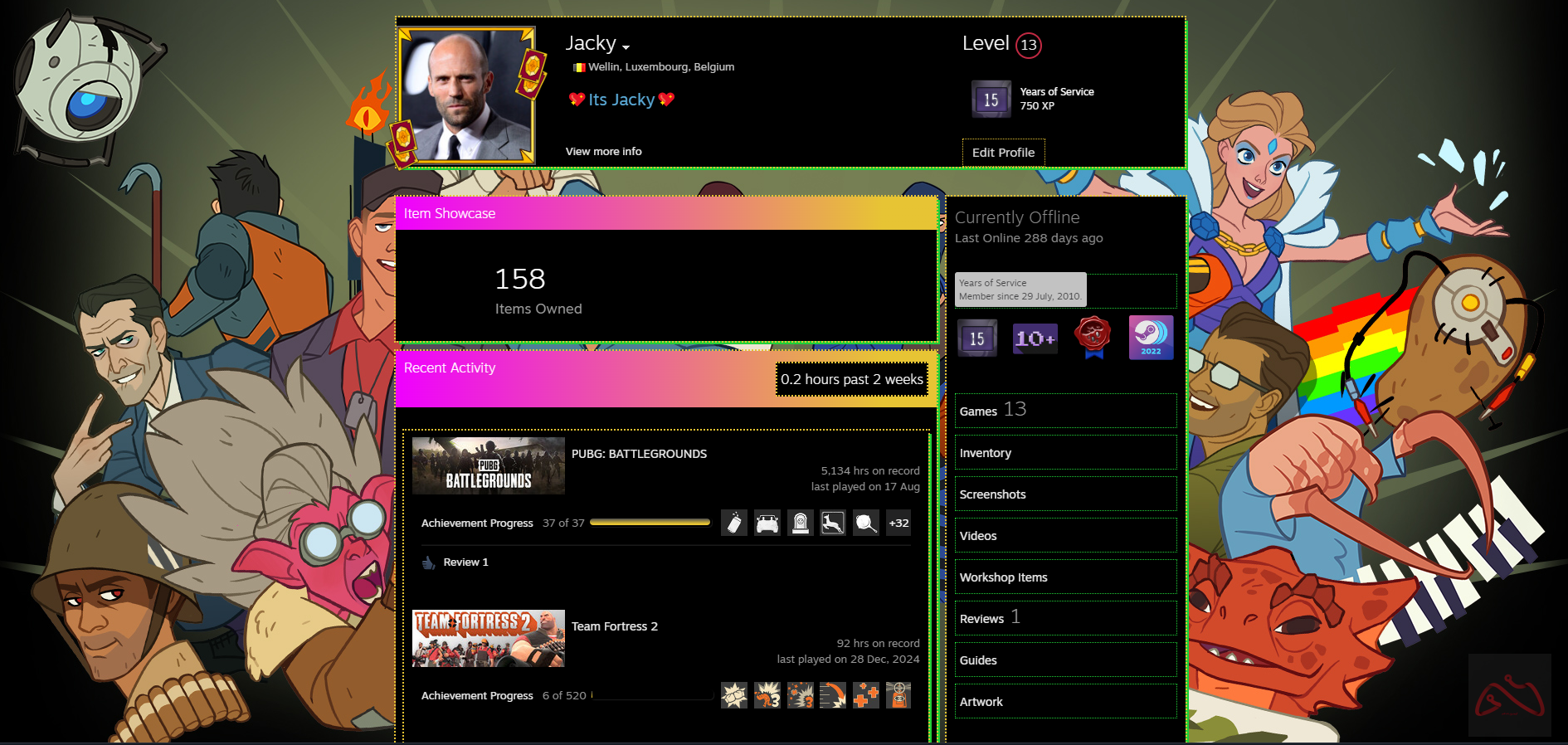This screenshot has width=1568, height=745.
Task: Go to Workshop Items
Action: (x=1003, y=577)
